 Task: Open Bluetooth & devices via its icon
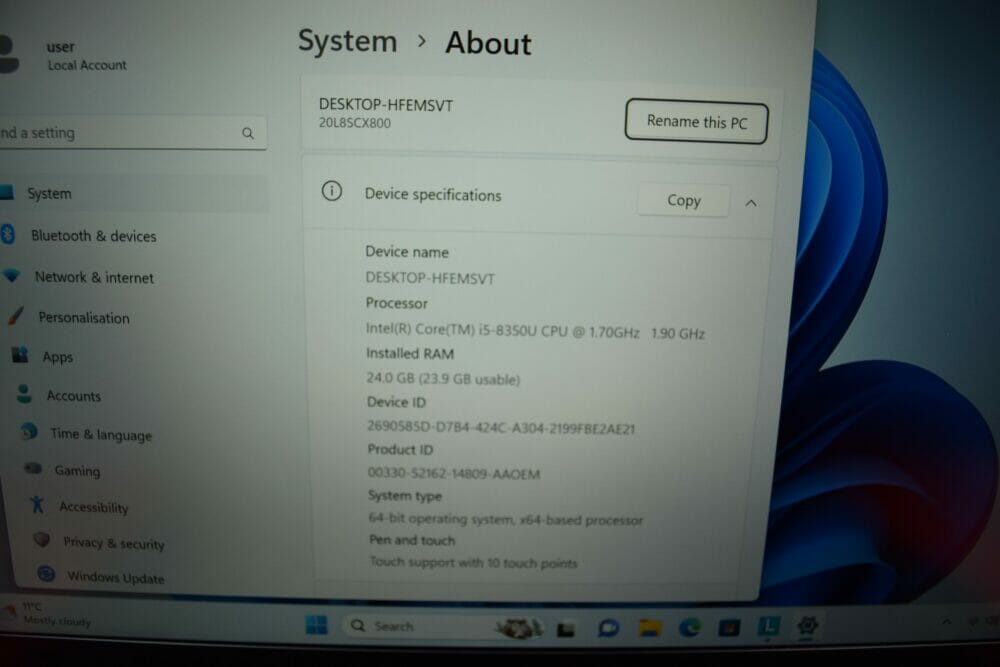pyautogui.click(x=8, y=234)
